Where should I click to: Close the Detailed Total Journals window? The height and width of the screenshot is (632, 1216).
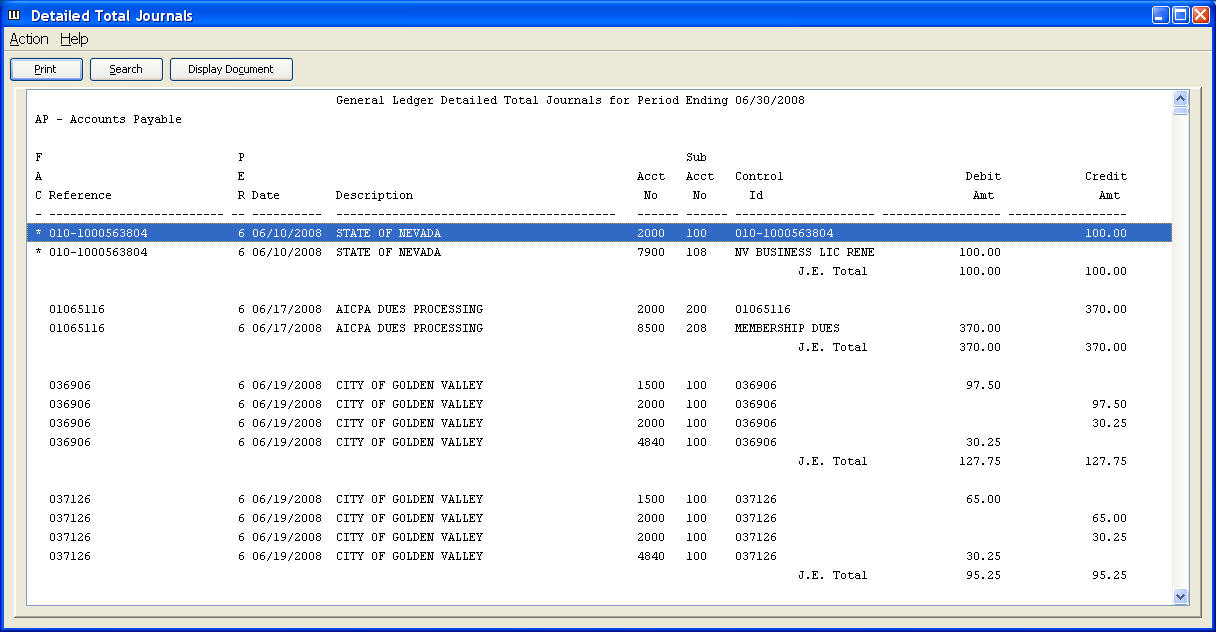click(x=1200, y=15)
